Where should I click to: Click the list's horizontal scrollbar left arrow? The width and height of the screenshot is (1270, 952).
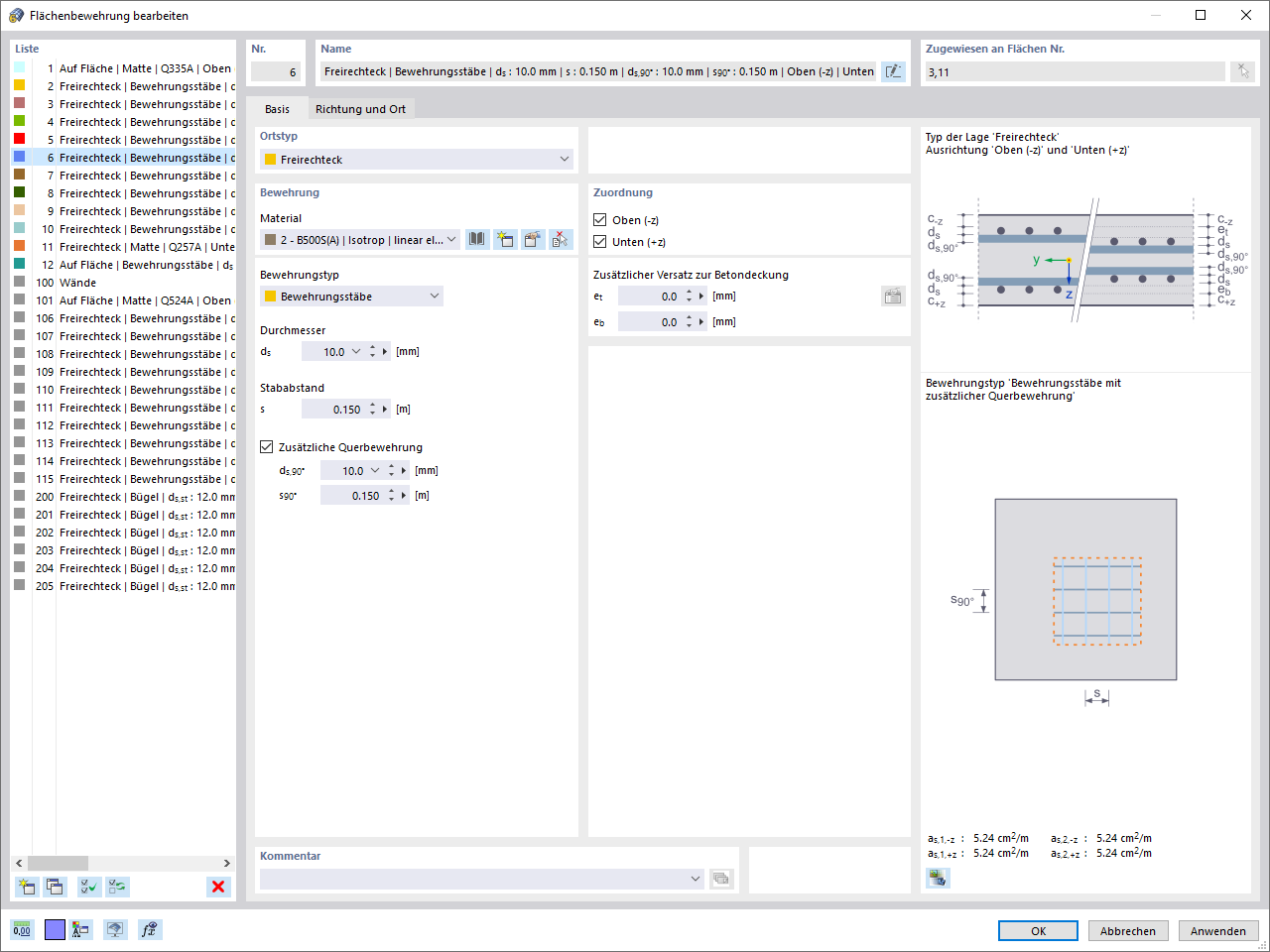pos(19,863)
